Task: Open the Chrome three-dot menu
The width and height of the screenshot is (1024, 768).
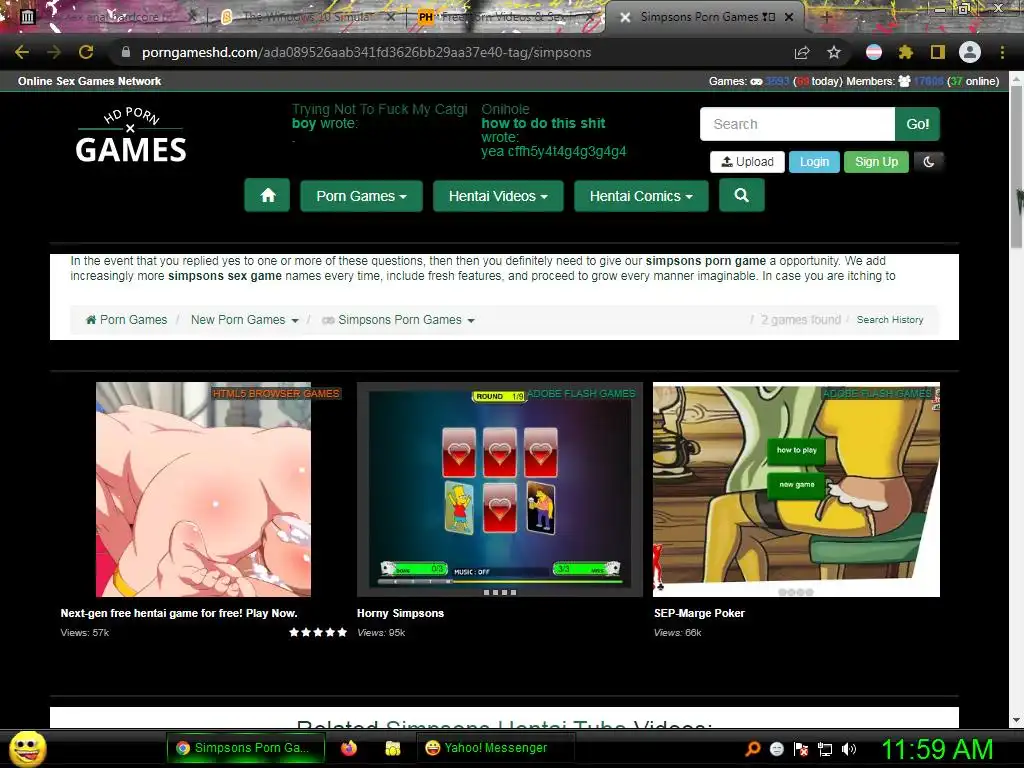Action: [1002, 52]
